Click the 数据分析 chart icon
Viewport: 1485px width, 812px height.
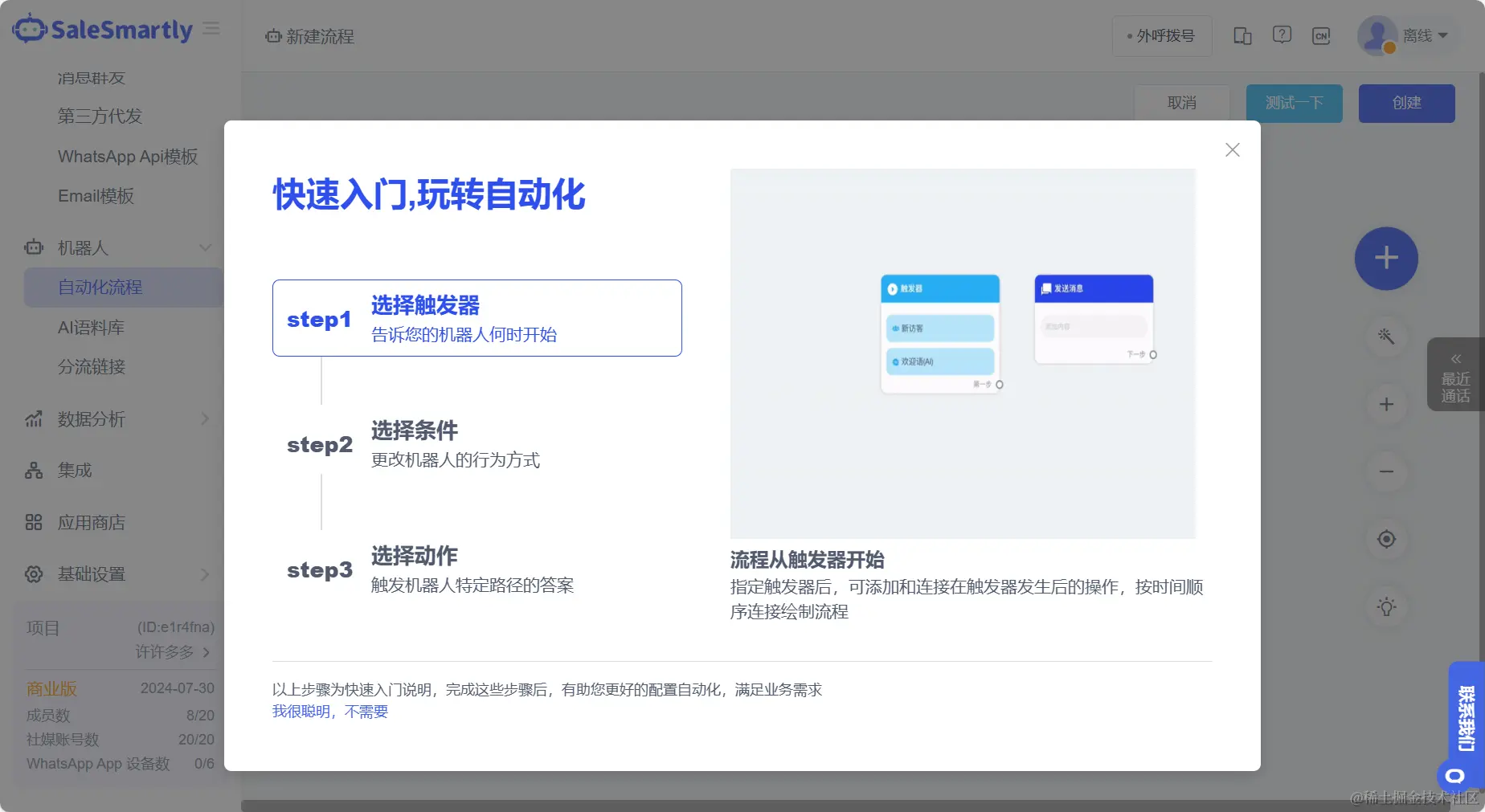[34, 419]
